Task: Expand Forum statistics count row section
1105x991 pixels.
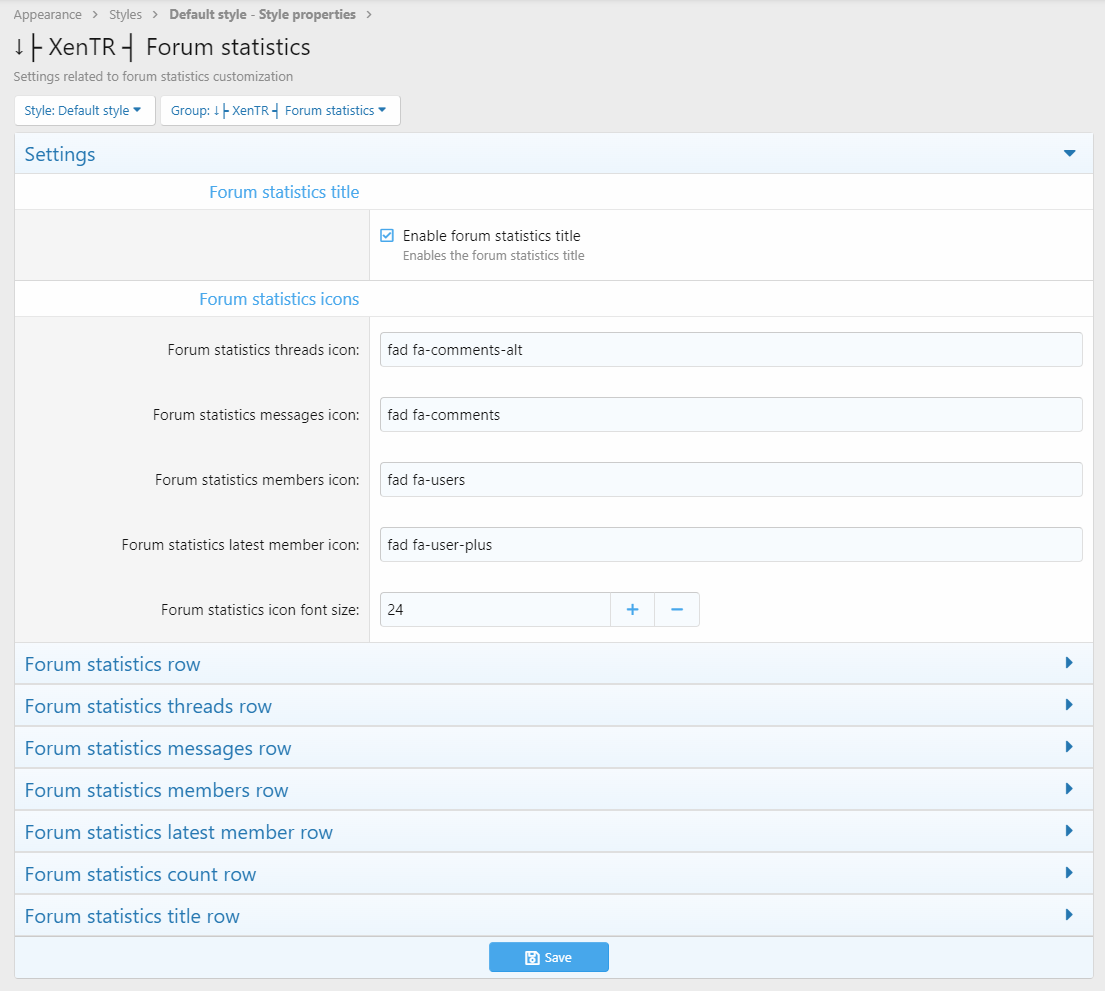Action: click(1069, 873)
